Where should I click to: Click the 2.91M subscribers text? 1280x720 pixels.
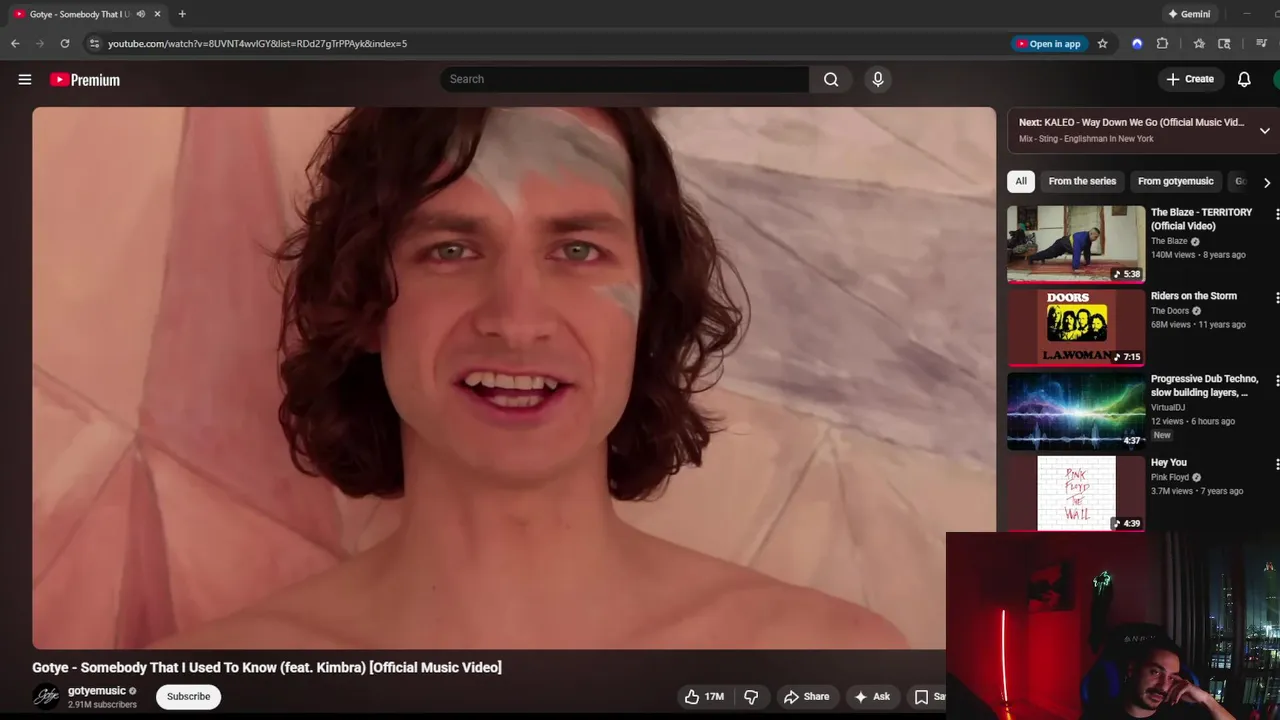102,705
